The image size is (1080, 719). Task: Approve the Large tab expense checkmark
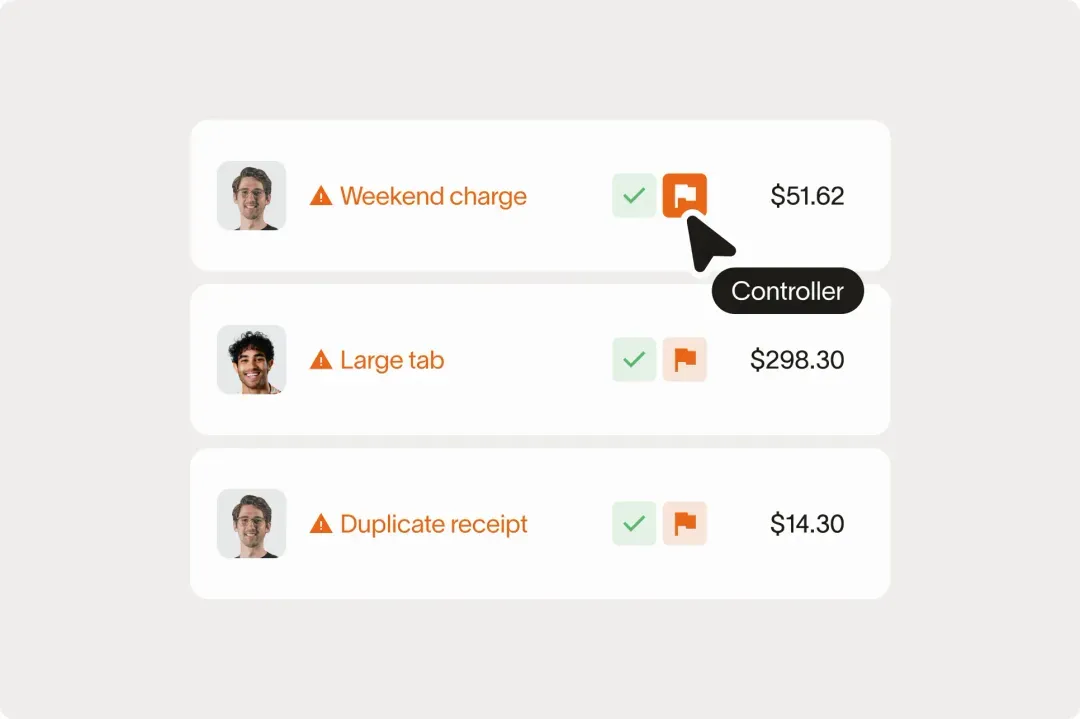(634, 360)
